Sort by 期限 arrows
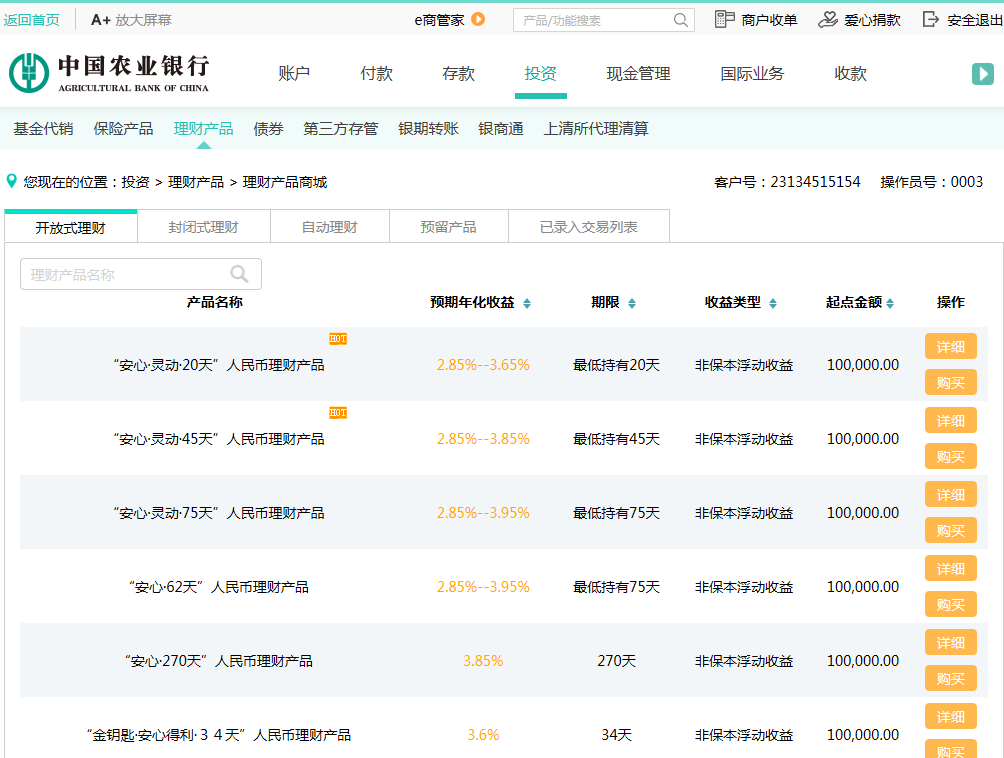Image resolution: width=1004 pixels, height=758 pixels. (632, 303)
